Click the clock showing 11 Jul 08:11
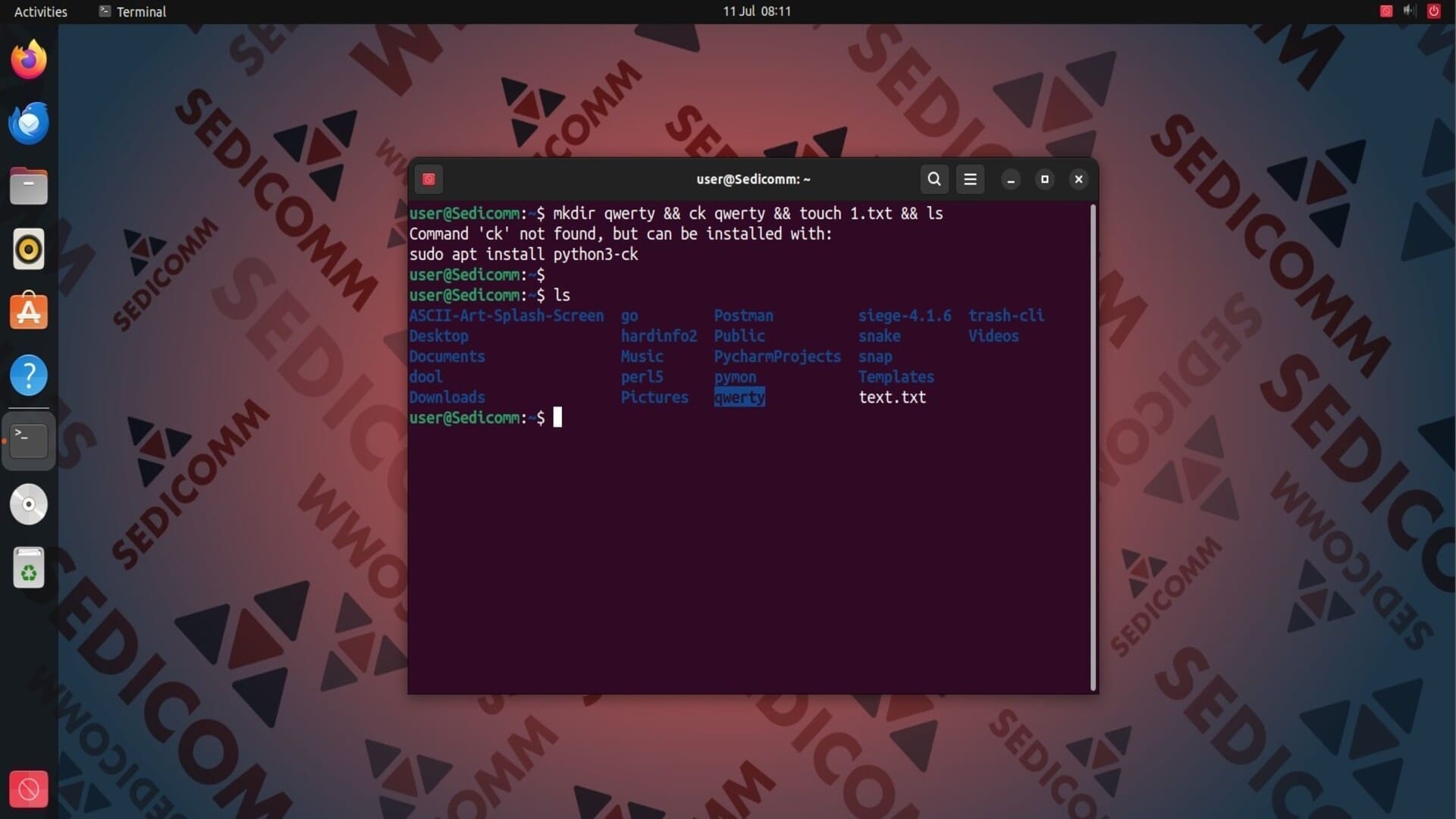The width and height of the screenshot is (1456, 819). [756, 11]
